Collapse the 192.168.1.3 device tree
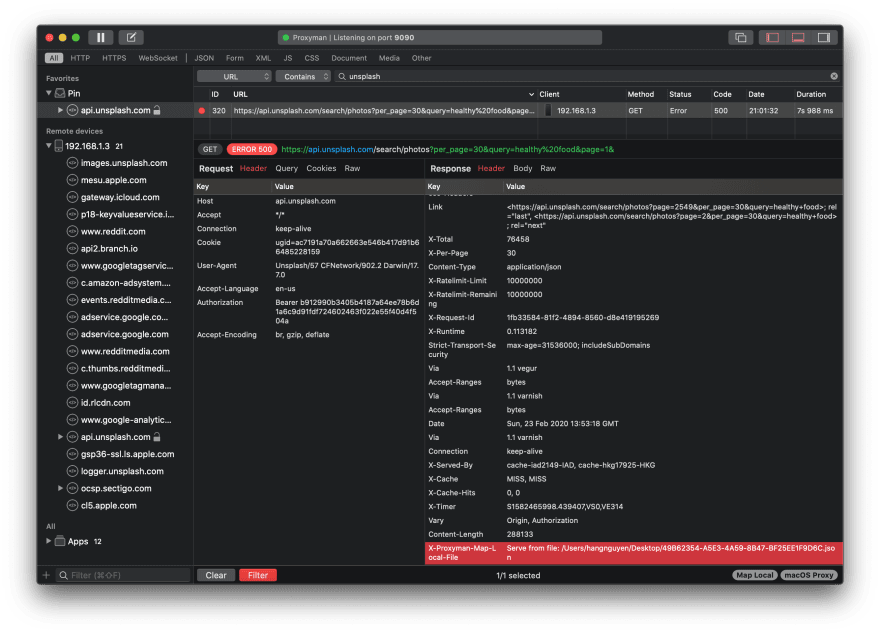 pos(49,146)
